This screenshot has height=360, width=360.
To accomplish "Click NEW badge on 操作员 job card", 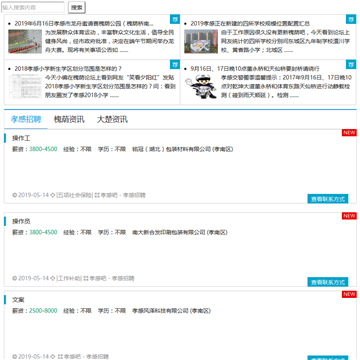I will click(x=349, y=216).
